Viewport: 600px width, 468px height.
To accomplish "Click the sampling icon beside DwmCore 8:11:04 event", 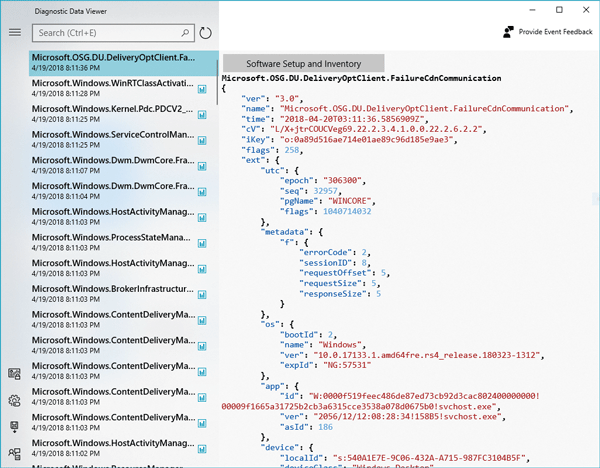I will (x=202, y=192).
